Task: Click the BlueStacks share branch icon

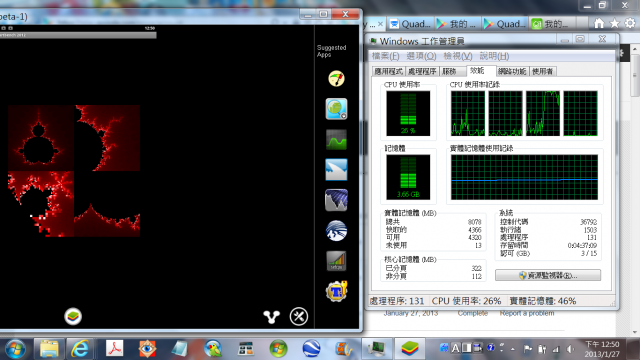Action: click(x=271, y=317)
